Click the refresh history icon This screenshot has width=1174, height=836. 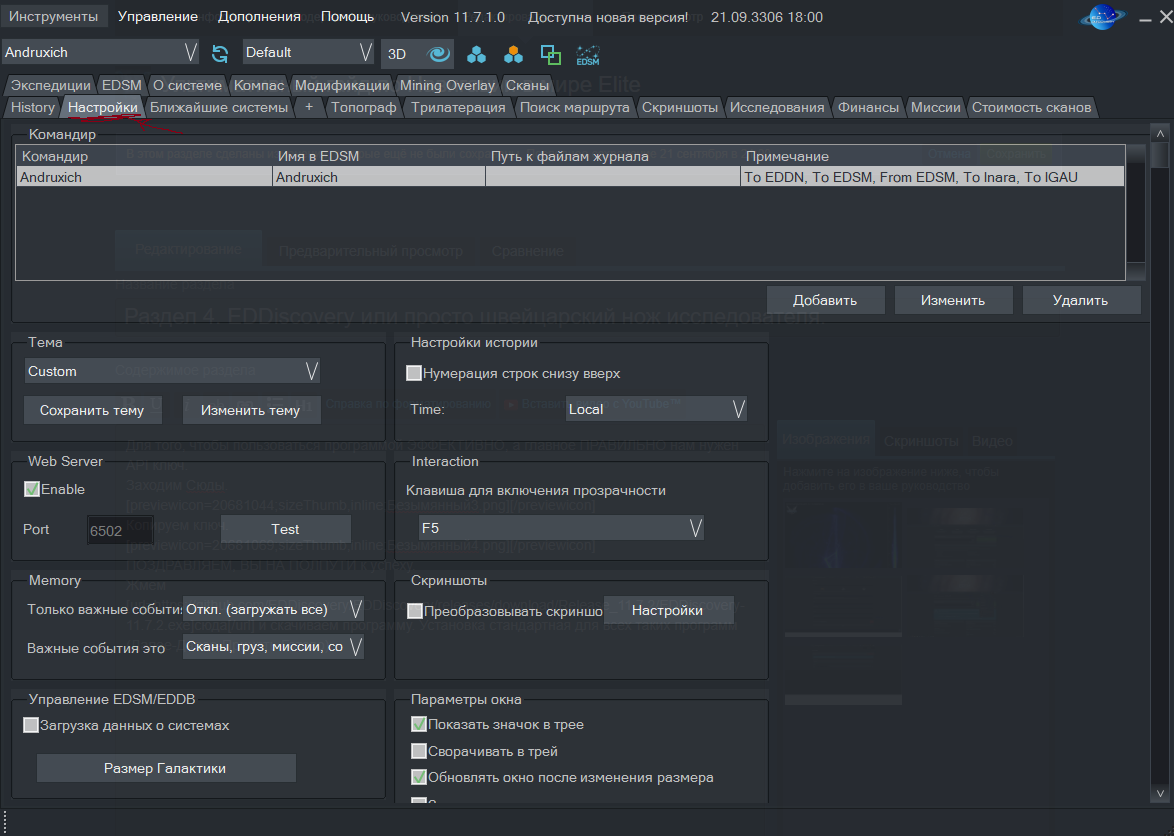(219, 53)
